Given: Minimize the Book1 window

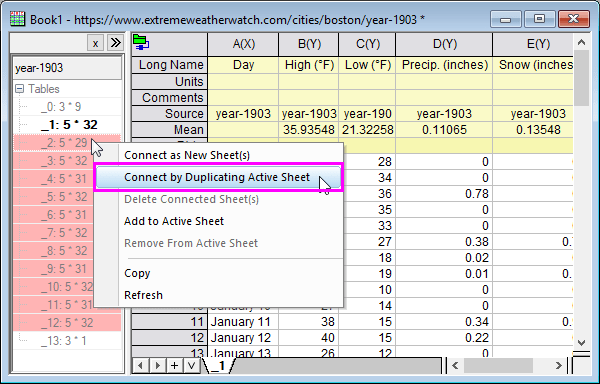Looking at the screenshot, I should click(505, 19).
